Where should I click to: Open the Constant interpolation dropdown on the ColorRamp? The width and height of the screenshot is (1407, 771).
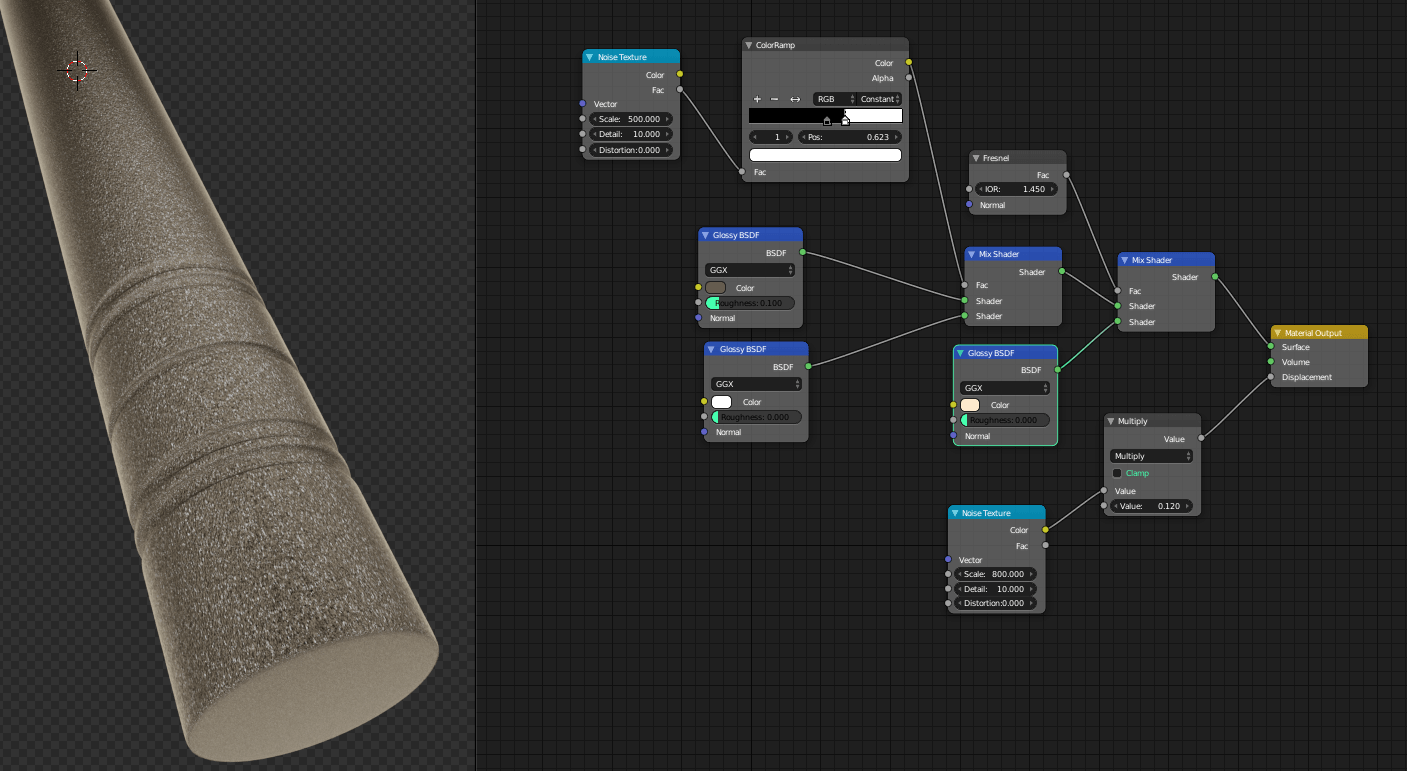(875, 99)
